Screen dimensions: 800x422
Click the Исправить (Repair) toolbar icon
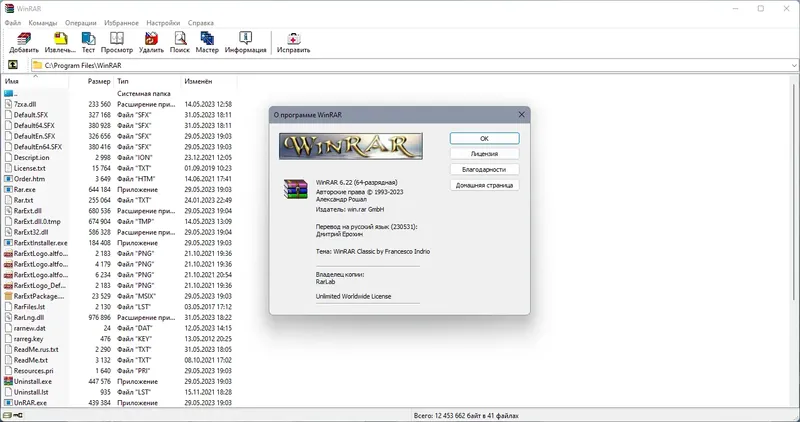click(x=293, y=39)
